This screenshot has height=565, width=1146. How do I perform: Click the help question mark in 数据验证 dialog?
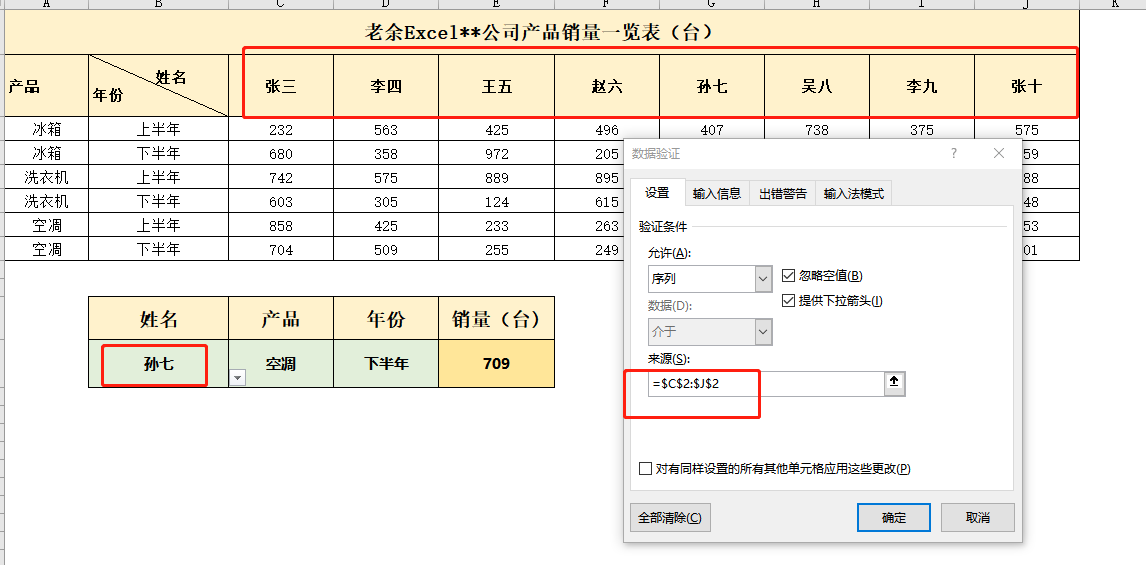click(954, 153)
